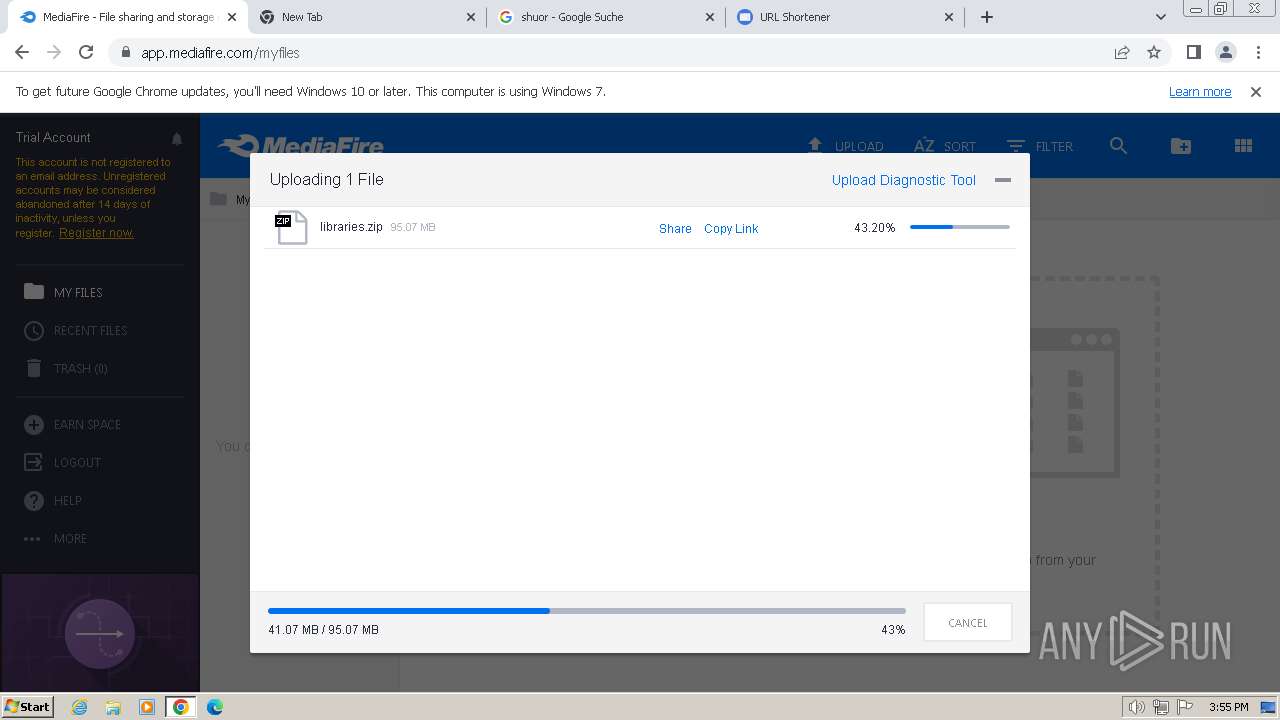This screenshot has width=1280, height=720.
Task: Click the Earn Space plus icon
Action: tap(34, 424)
